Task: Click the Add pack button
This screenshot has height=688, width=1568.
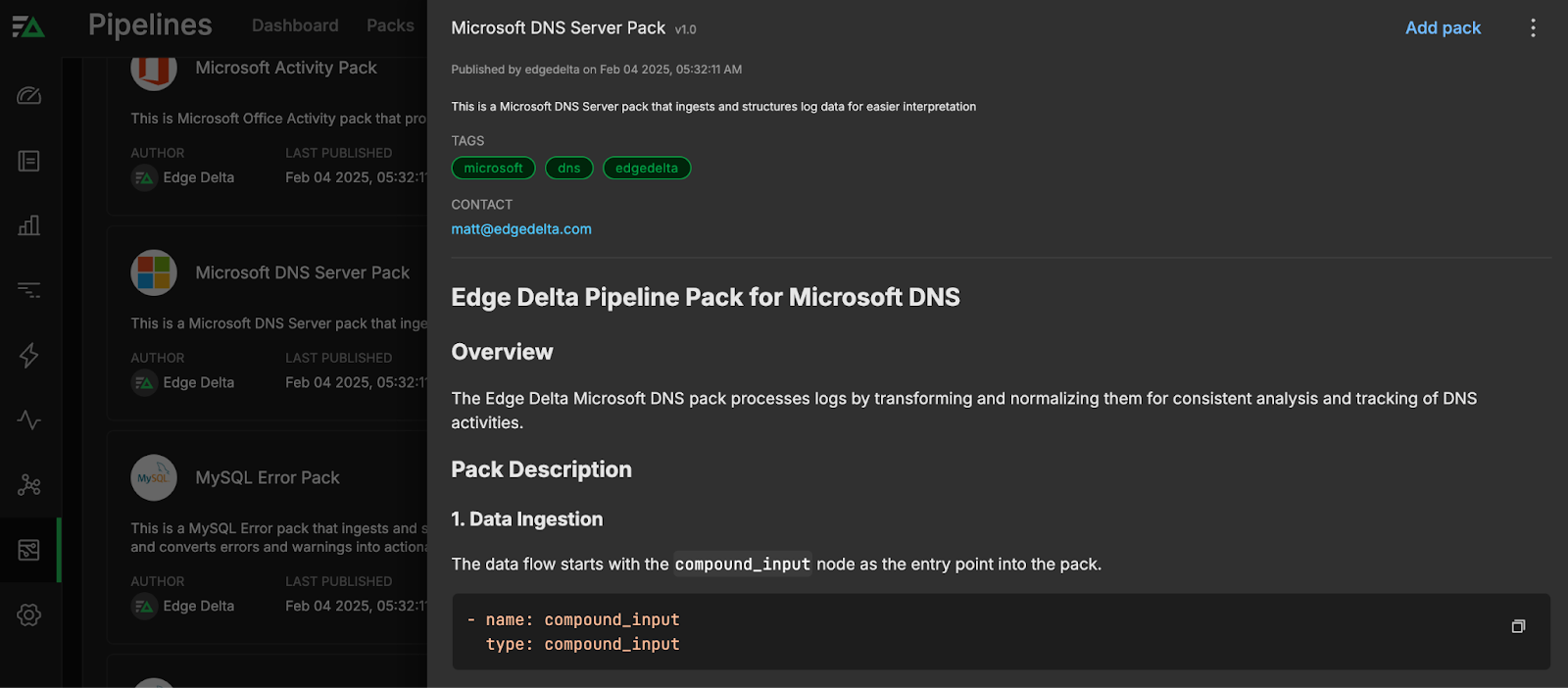Action: pyautogui.click(x=1443, y=28)
